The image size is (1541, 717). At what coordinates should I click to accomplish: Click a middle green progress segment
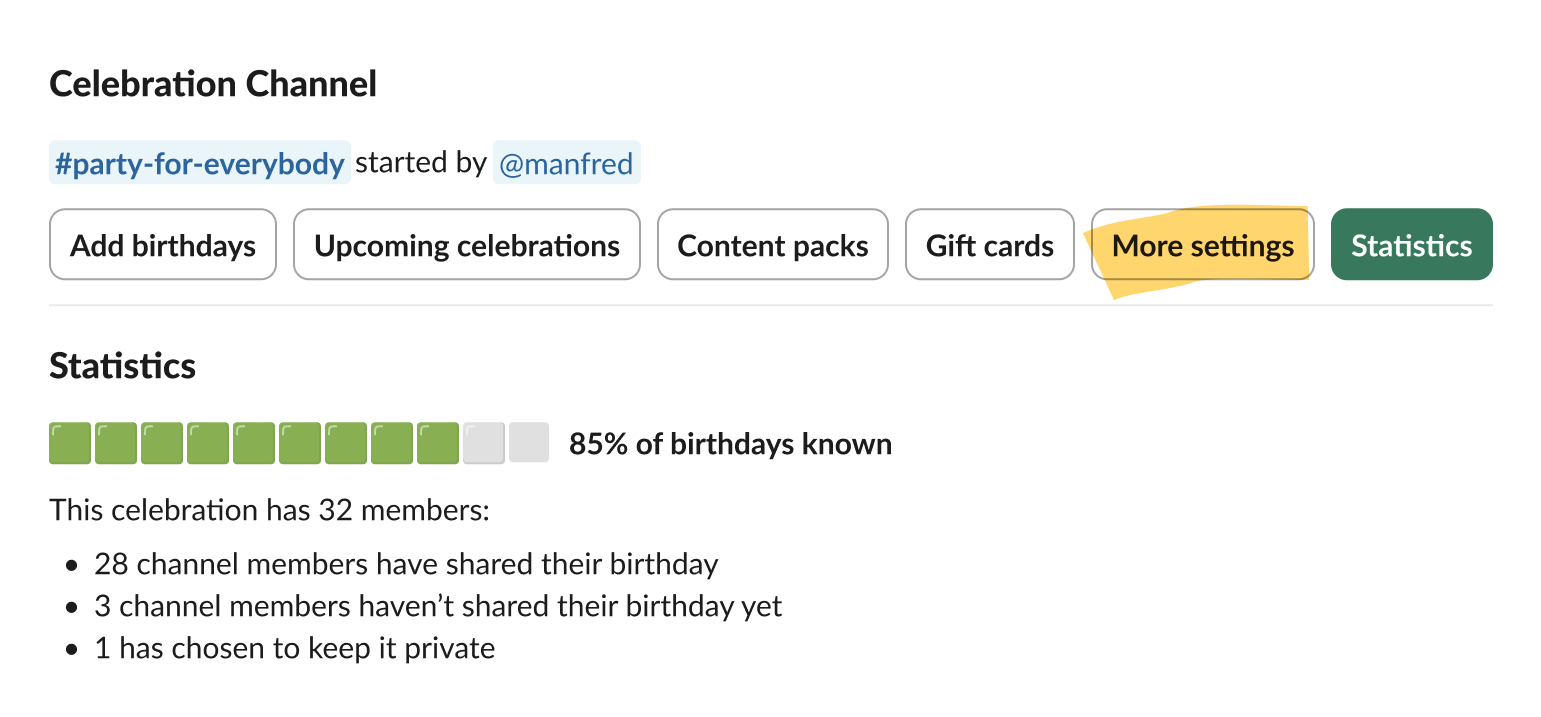(297, 441)
